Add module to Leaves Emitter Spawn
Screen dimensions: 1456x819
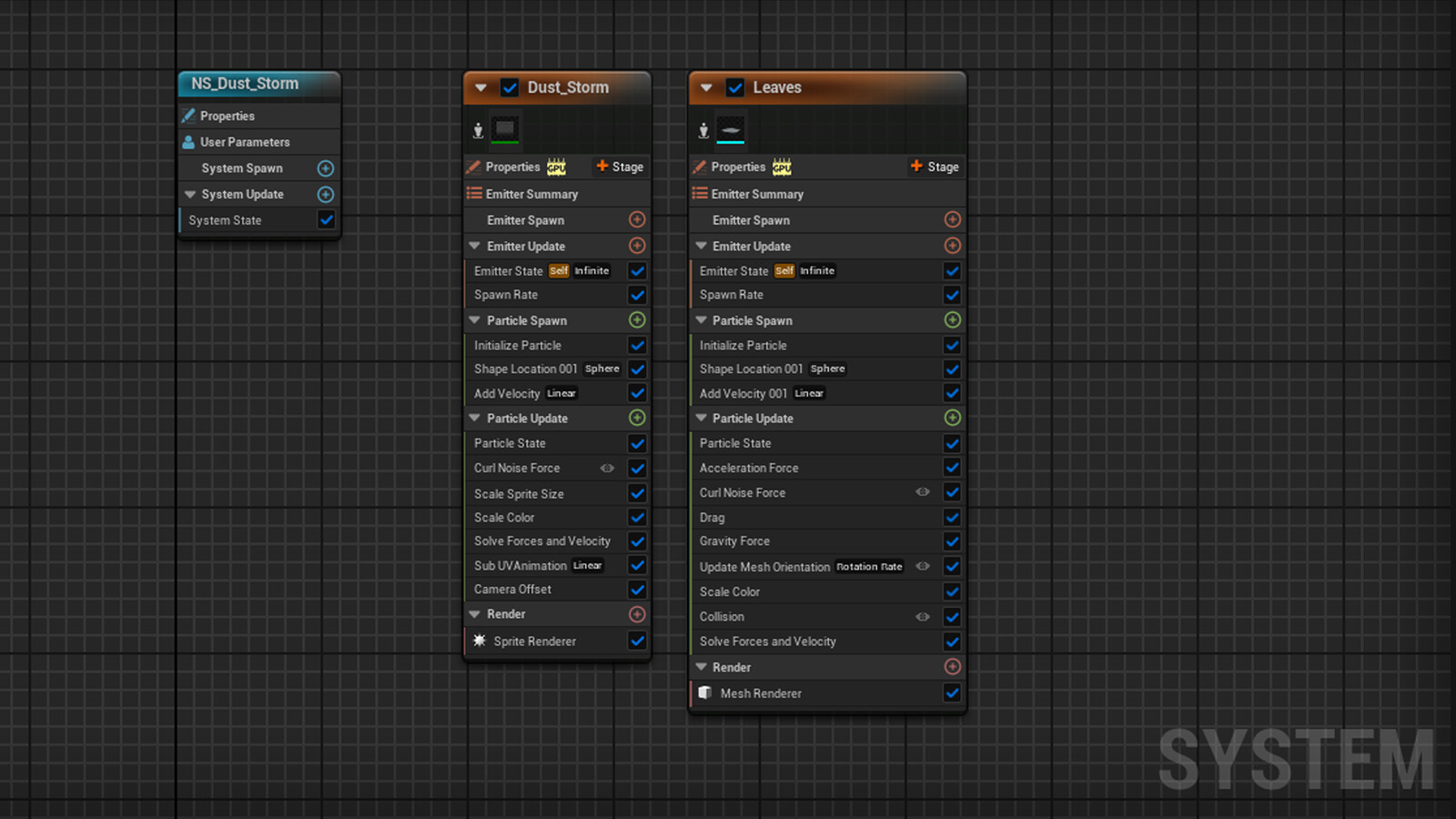pos(952,219)
